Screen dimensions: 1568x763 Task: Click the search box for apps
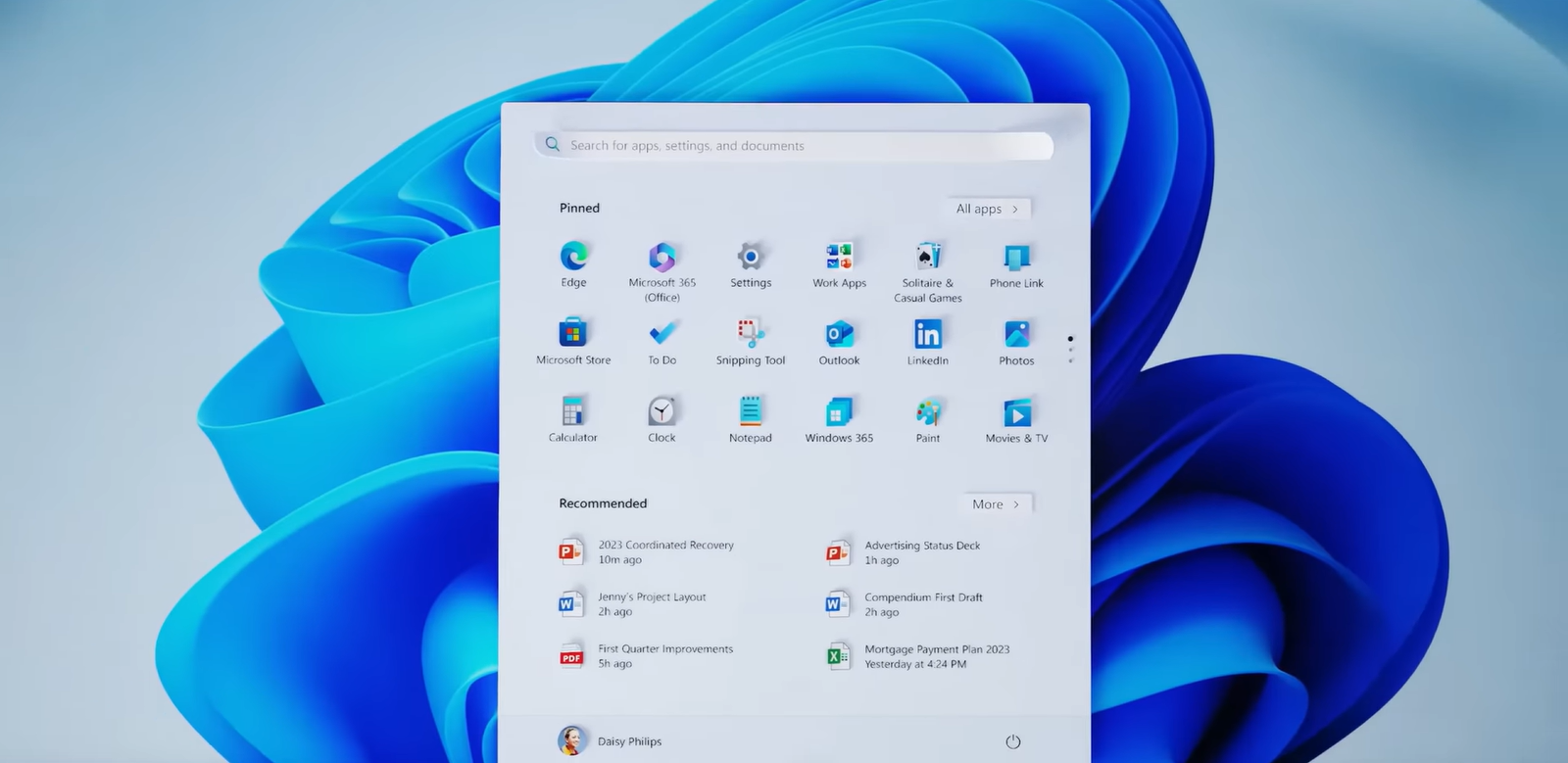coord(794,146)
